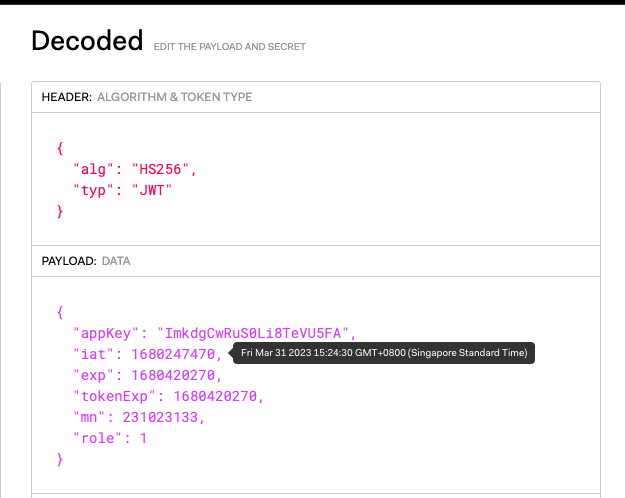Select the Header: Algorithm & Token Type label
This screenshot has height=498, width=625.
click(146, 97)
